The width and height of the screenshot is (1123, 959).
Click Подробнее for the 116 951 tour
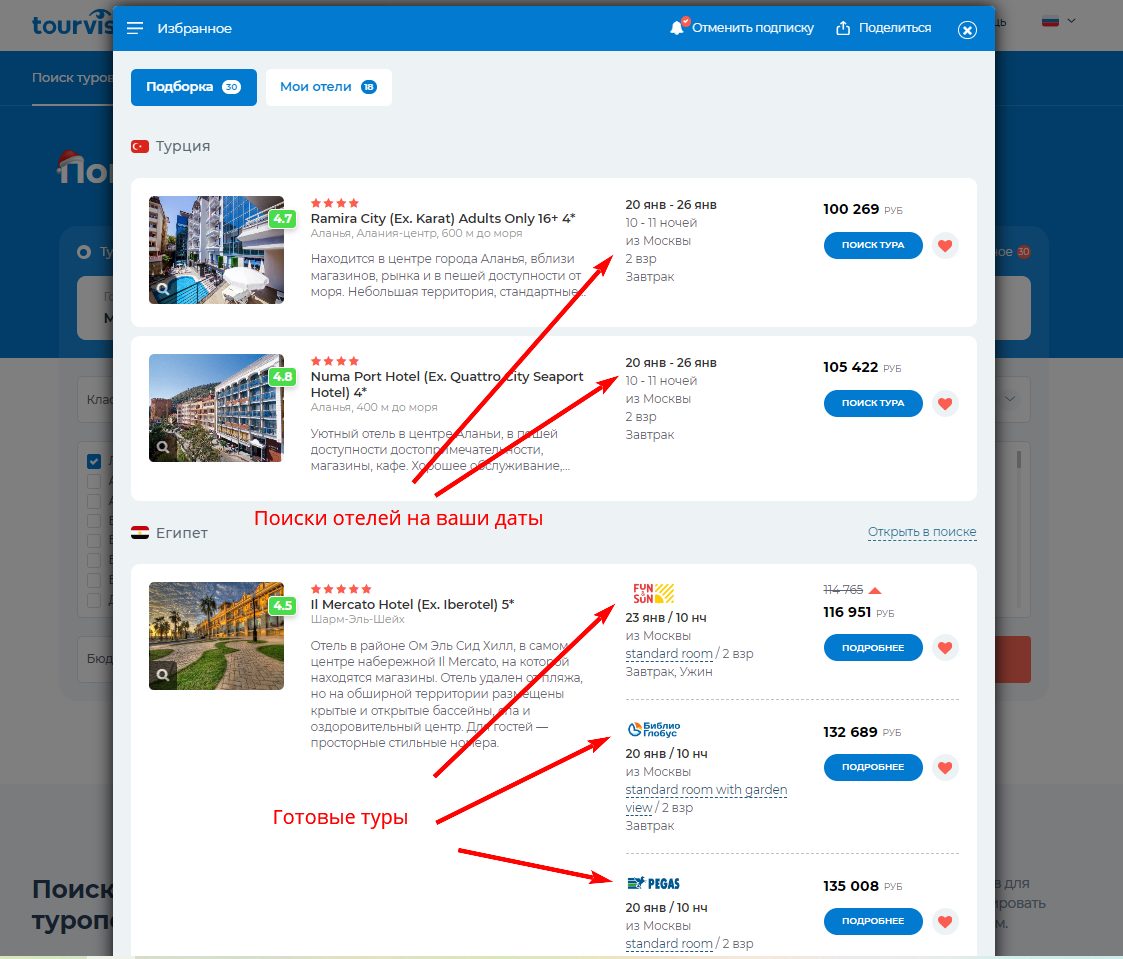tap(873, 648)
